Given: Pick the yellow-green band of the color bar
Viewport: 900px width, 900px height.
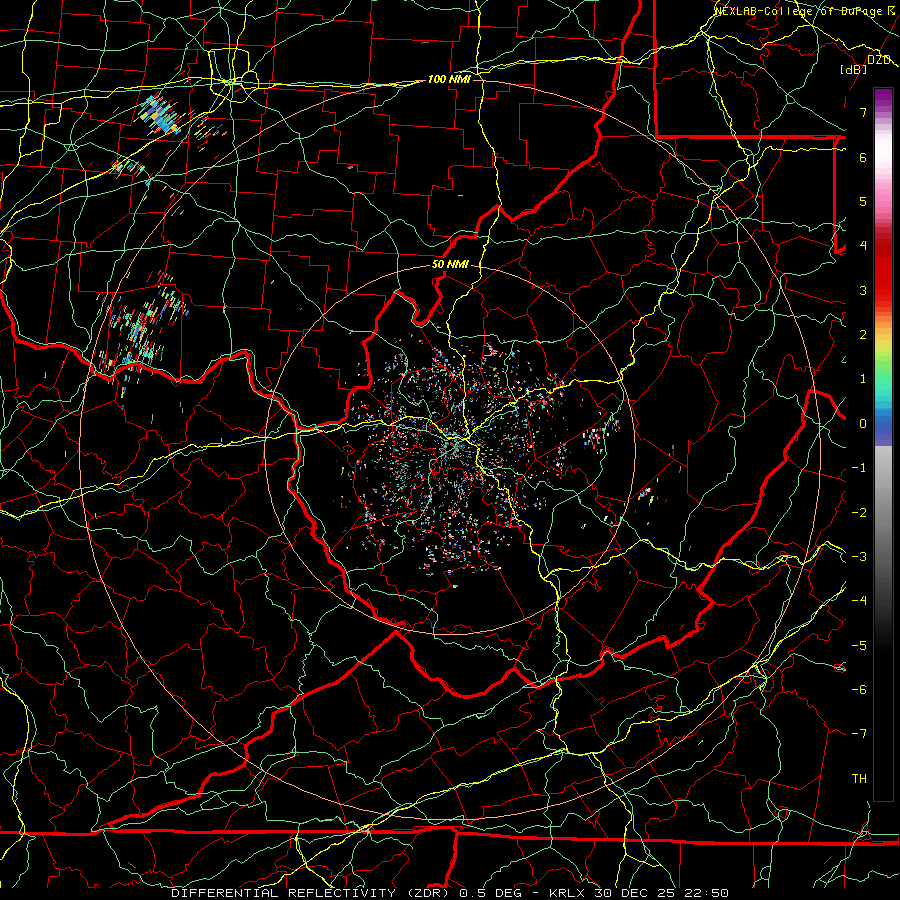Looking at the screenshot, I should (x=883, y=350).
